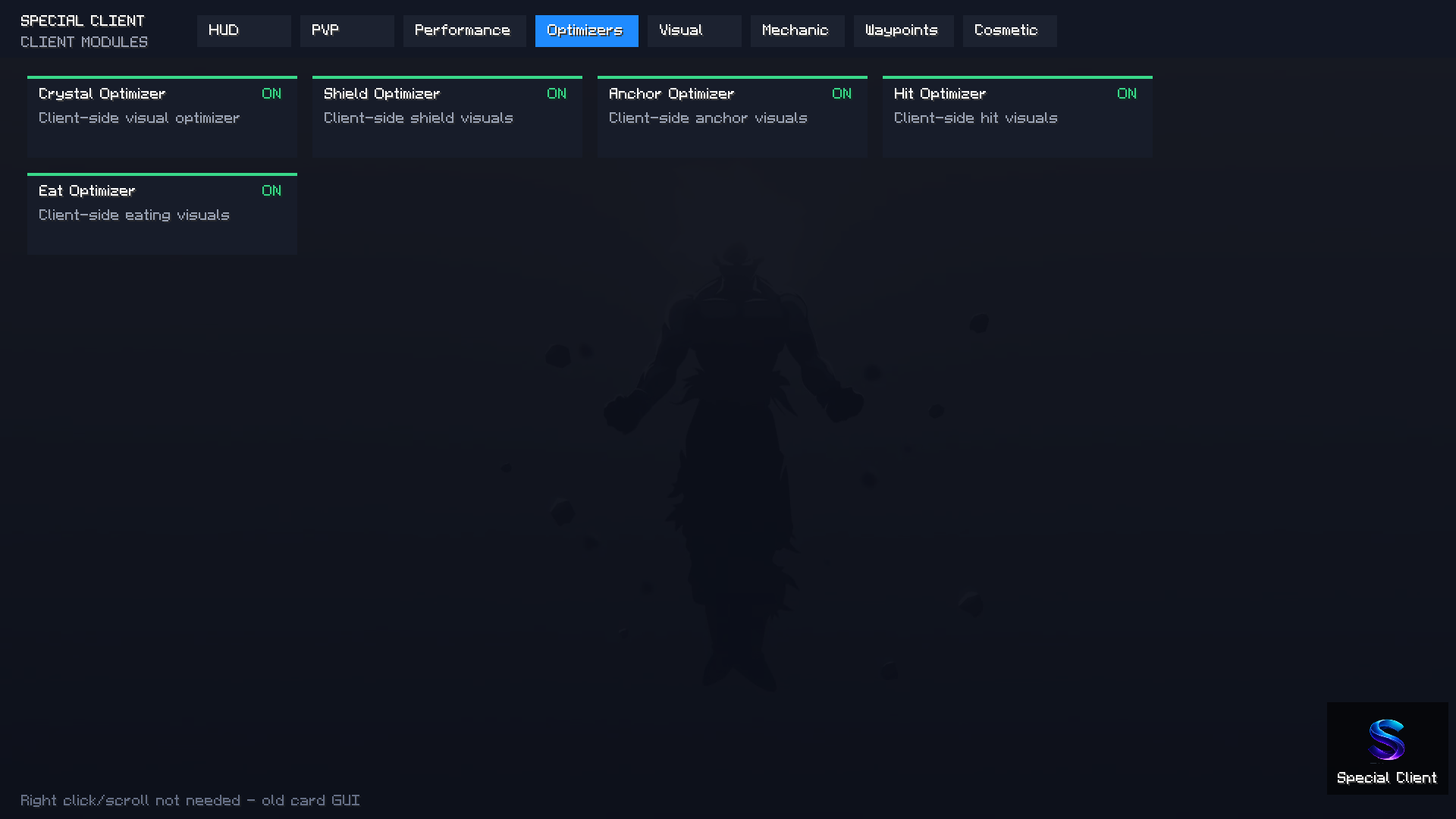Disable Shield Optimizer via ON label
Viewport: 1456px width, 819px height.
coord(557,94)
